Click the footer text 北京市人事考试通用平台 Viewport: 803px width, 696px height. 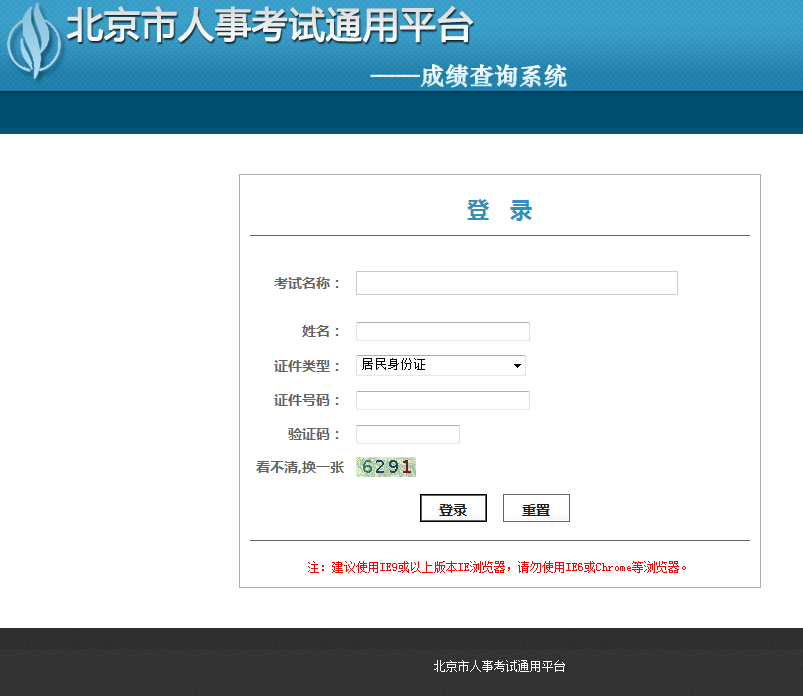[x=499, y=666]
